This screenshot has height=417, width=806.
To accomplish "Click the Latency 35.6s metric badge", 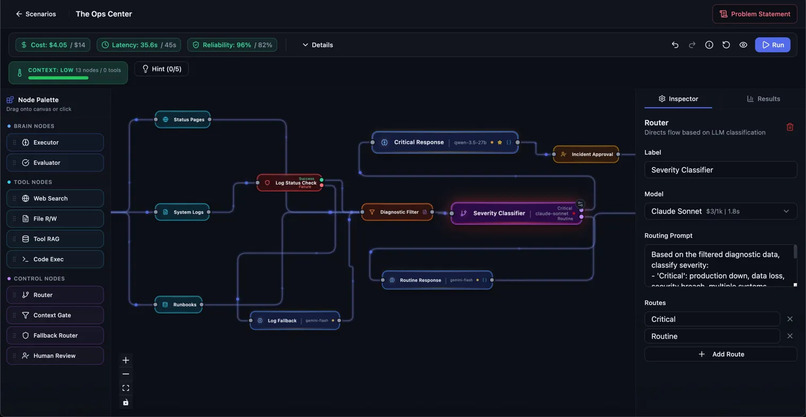I will tap(139, 45).
